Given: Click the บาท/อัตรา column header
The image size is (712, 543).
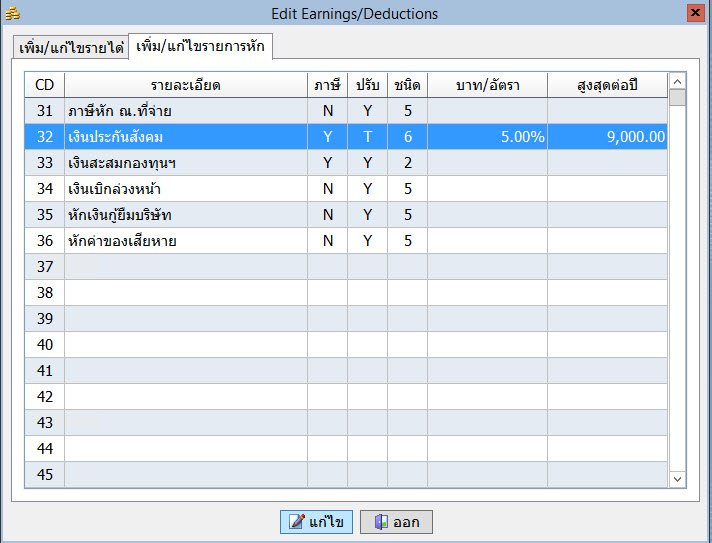Looking at the screenshot, I should tap(487, 84).
